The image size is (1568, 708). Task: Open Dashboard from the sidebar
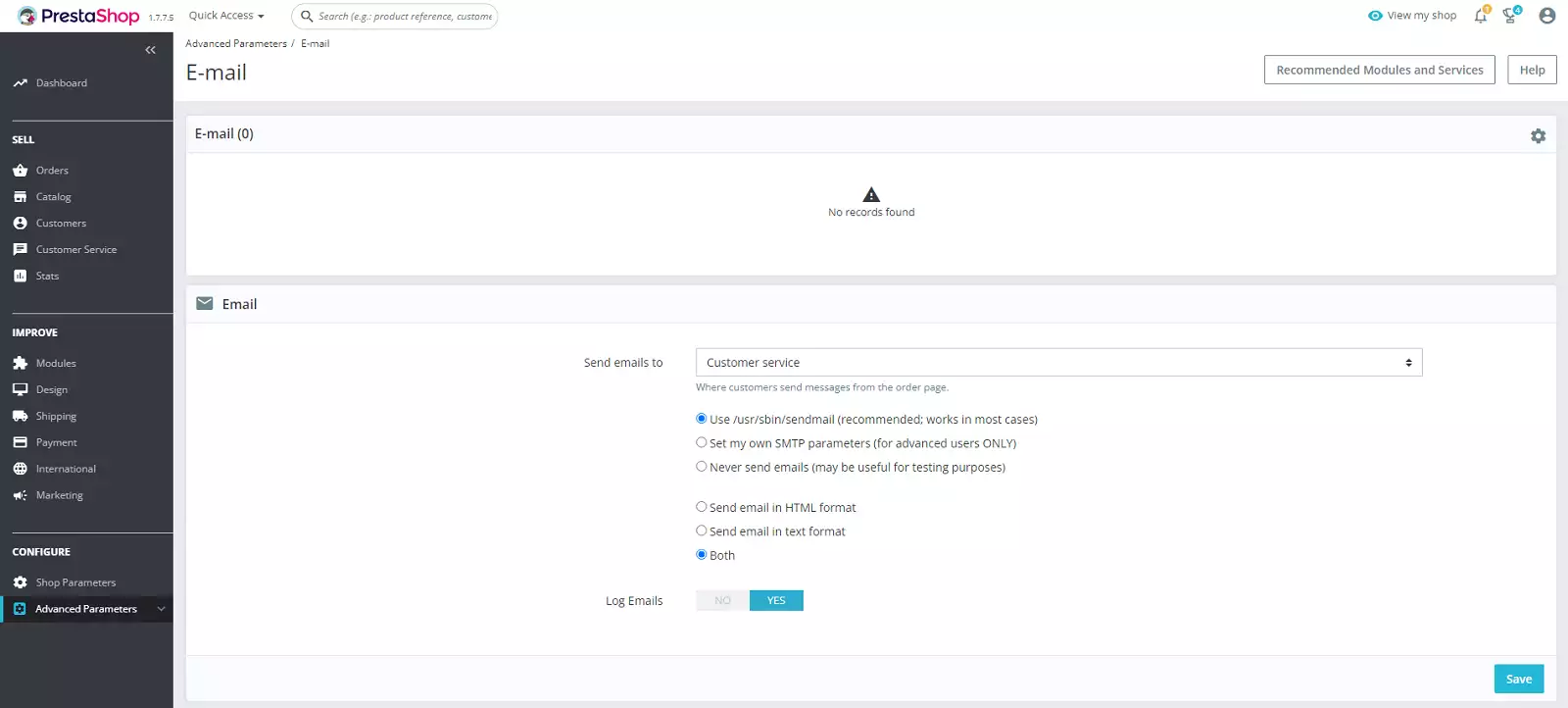tap(61, 83)
